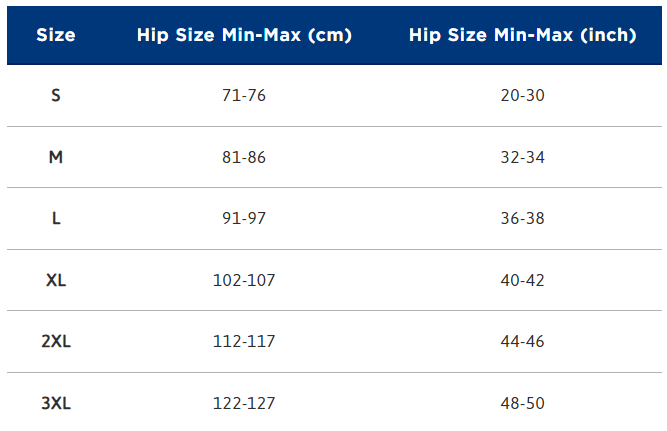Click the 81-86 cm cell
Viewport: 667px width, 431px height.
click(243, 157)
